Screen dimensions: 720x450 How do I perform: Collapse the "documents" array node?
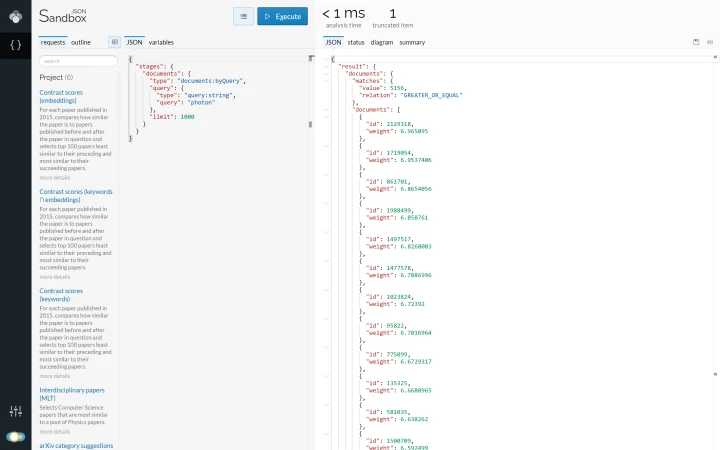point(326,110)
